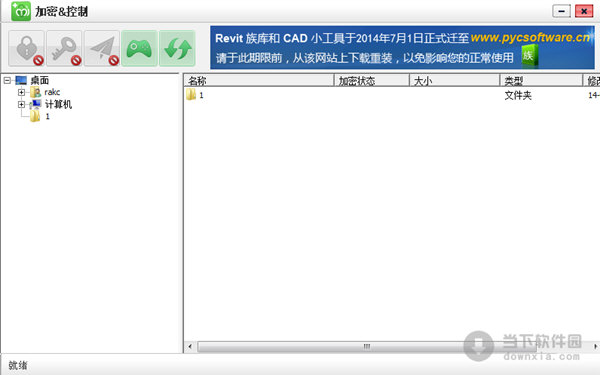
Task: Click the green refresh arrows icon
Action: [177, 49]
